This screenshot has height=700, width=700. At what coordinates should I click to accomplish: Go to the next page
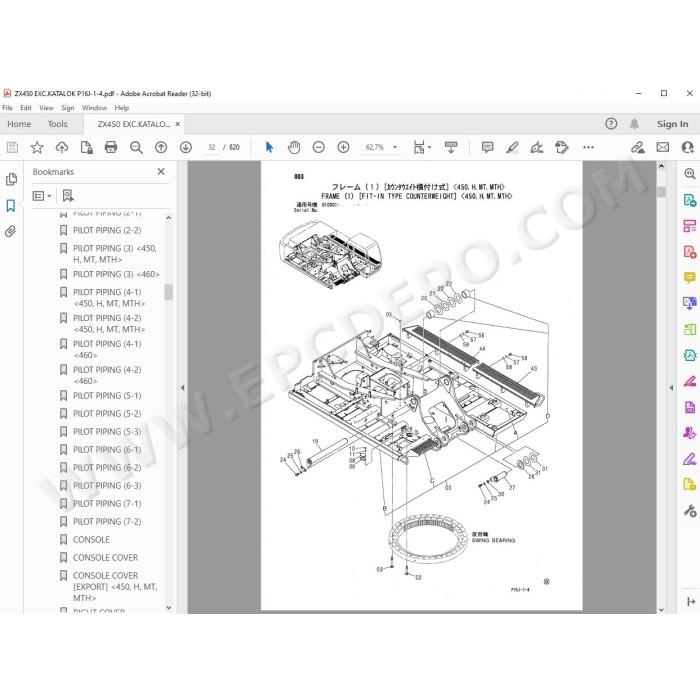click(x=186, y=147)
